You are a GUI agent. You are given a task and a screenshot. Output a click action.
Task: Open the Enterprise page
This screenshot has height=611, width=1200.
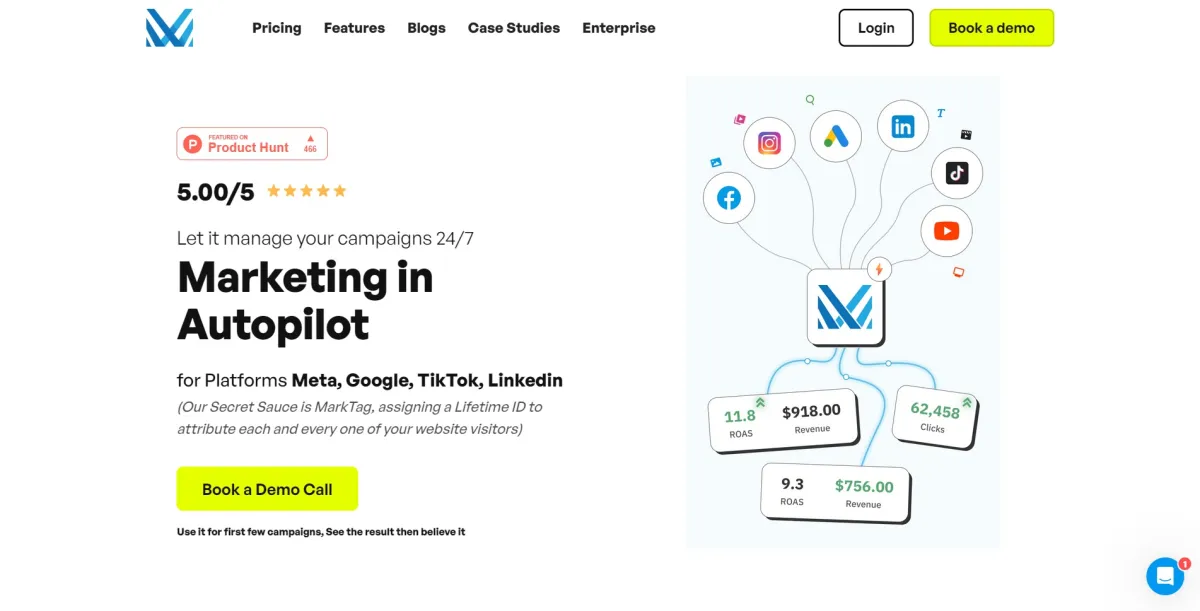click(x=619, y=28)
